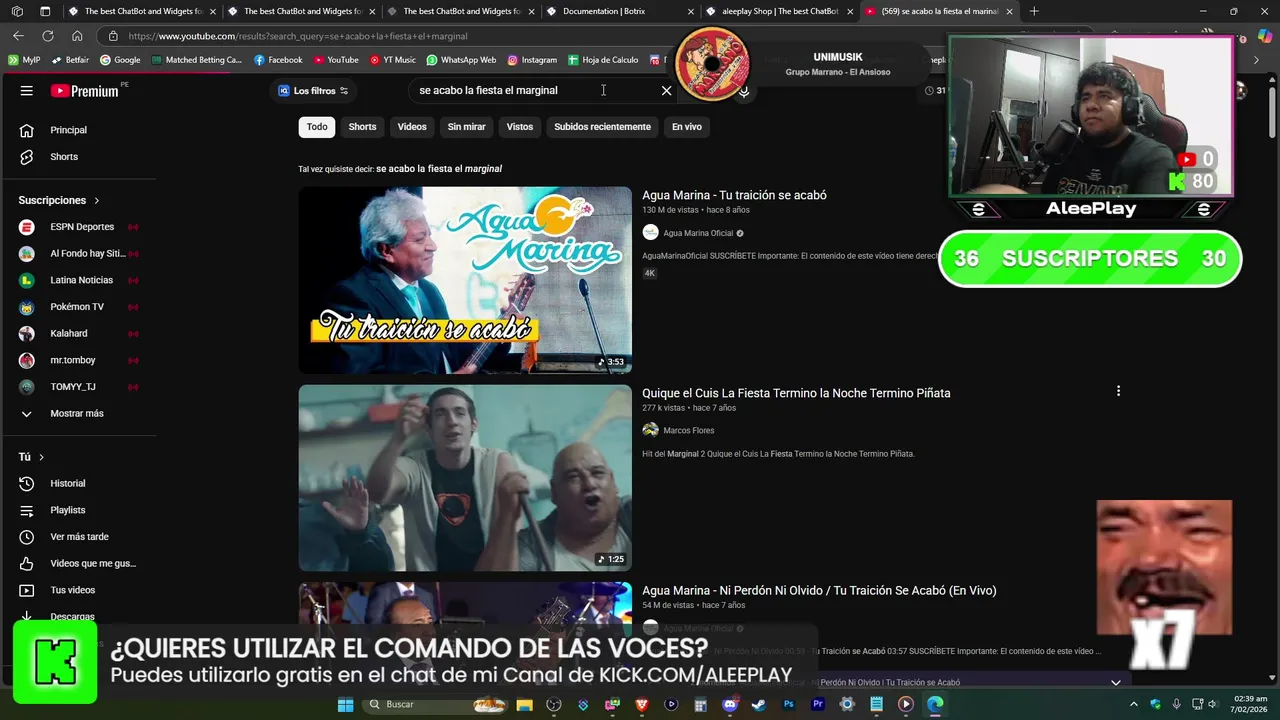Screen dimensions: 1280x720
Task: Click the browser address bar URL
Action: [298, 36]
